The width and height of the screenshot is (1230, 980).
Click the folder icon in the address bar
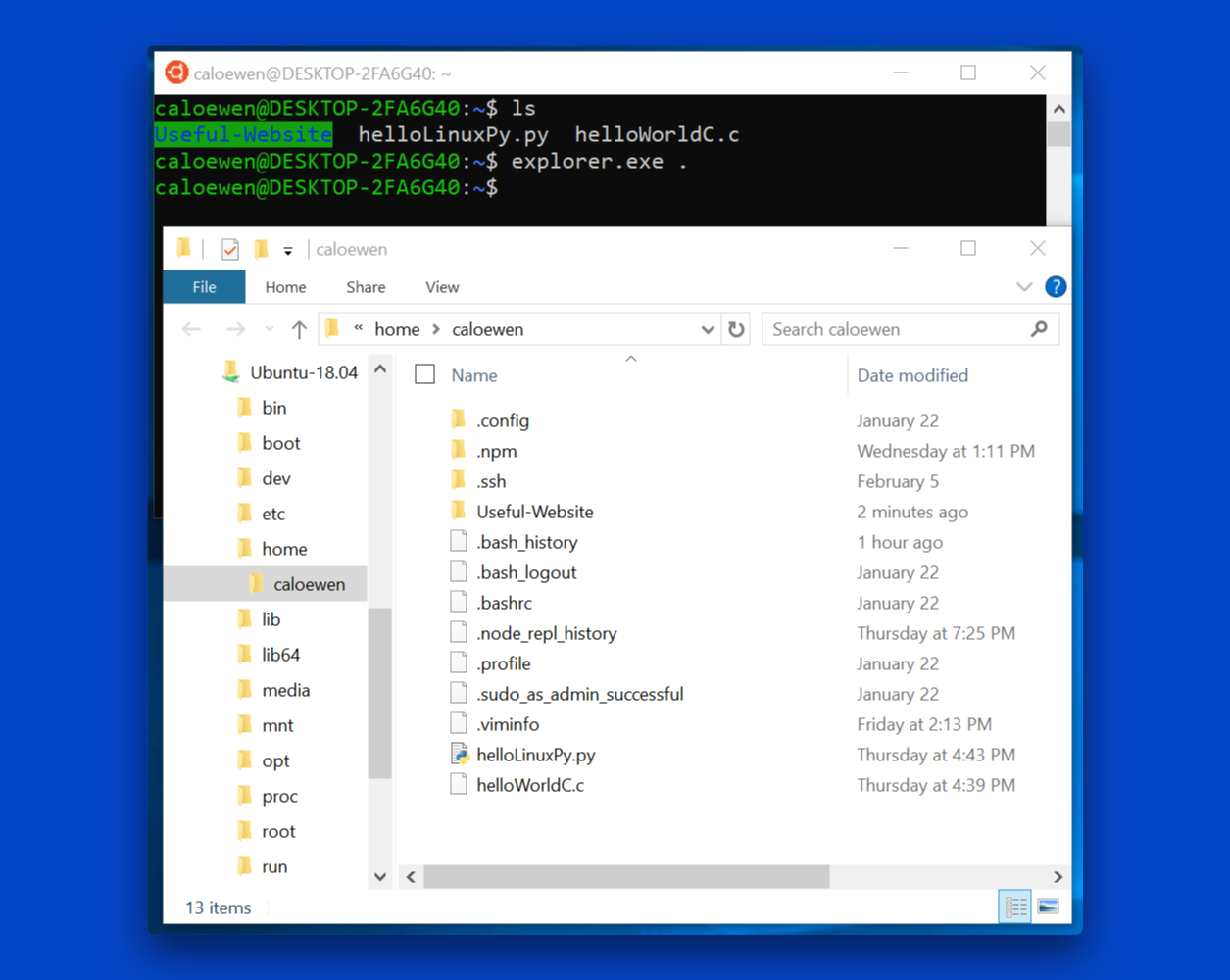[x=331, y=328]
